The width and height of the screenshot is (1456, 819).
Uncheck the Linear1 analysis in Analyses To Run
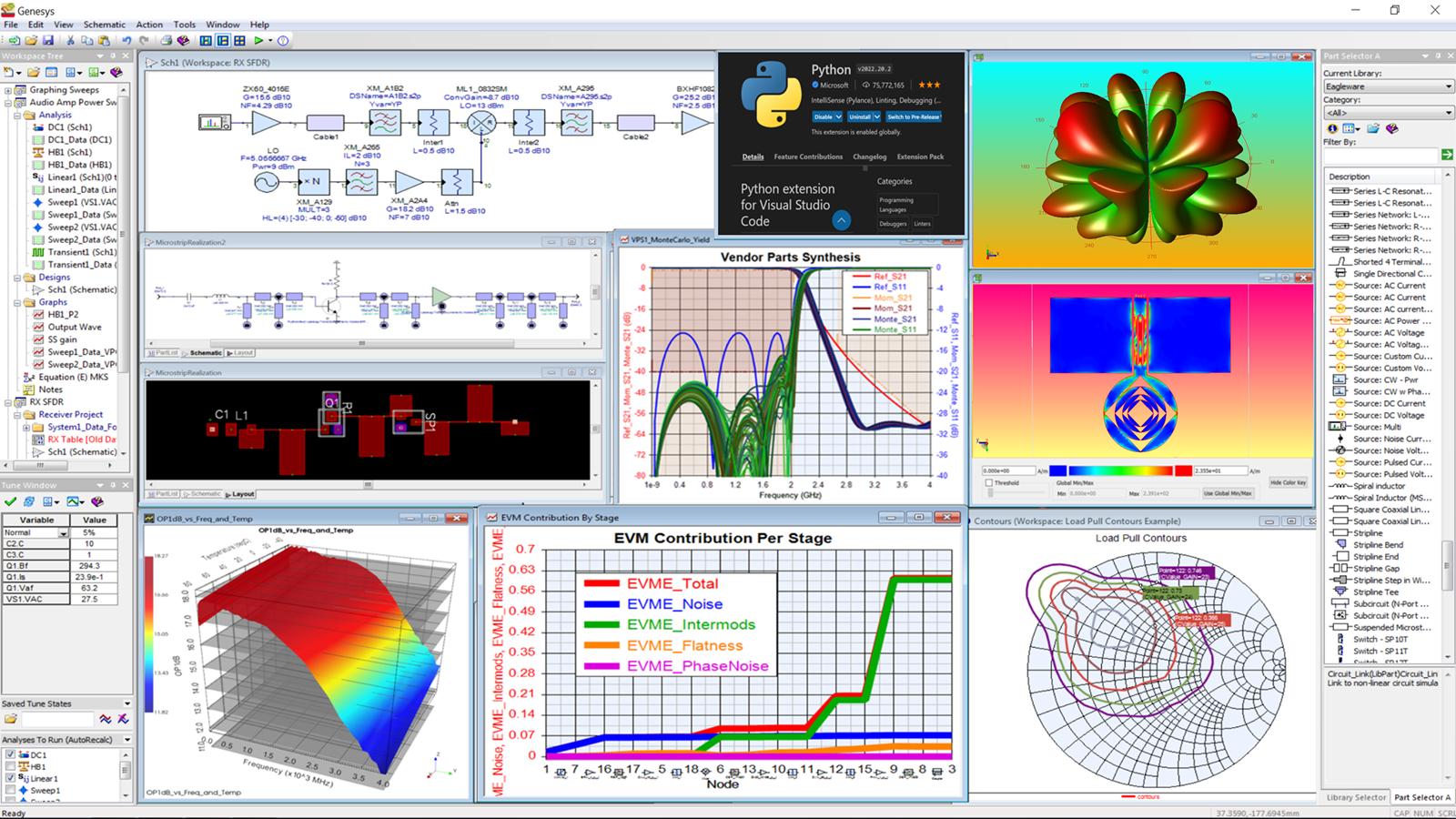coord(11,778)
